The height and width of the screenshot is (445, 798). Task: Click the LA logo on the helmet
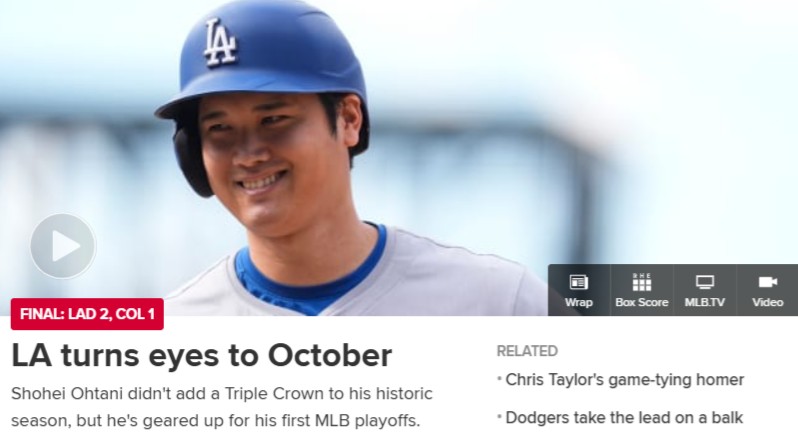(220, 43)
